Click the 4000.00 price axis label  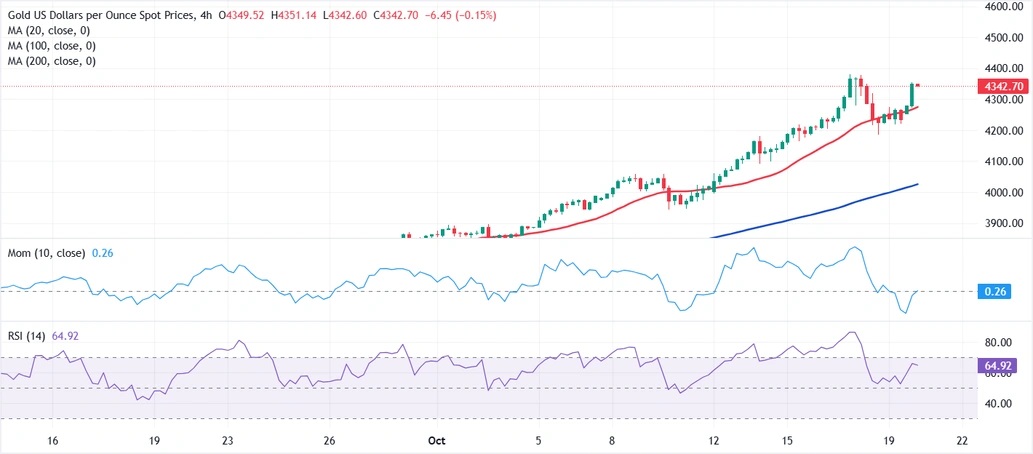(x=1002, y=193)
